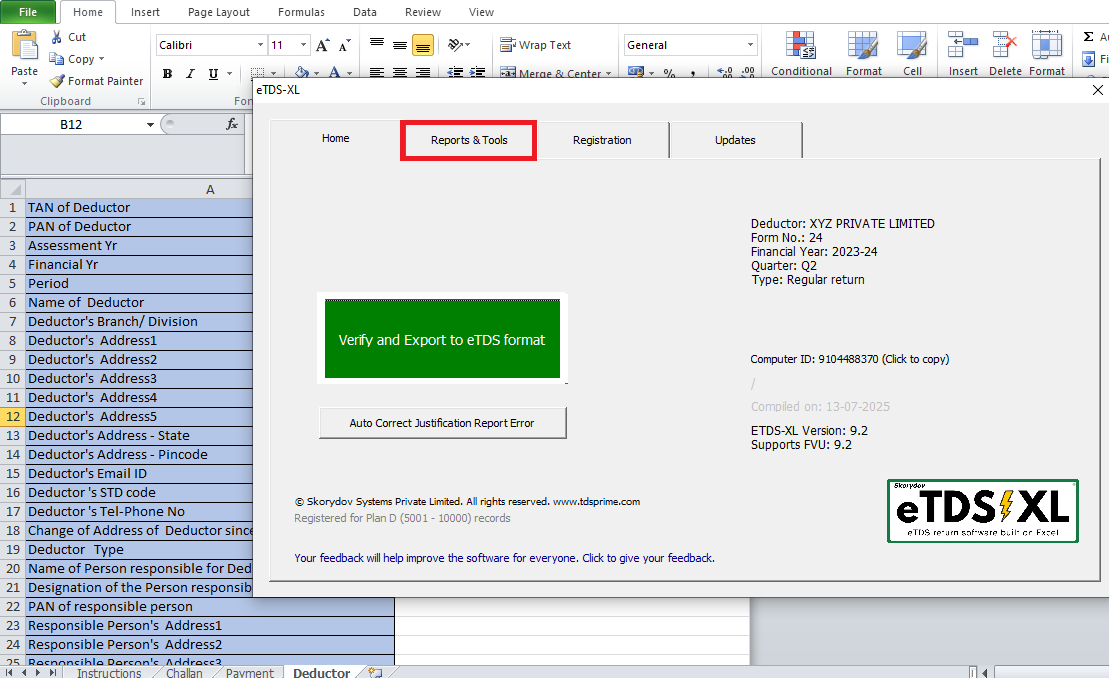
Task: Center cell text horizontally
Action: tap(400, 72)
